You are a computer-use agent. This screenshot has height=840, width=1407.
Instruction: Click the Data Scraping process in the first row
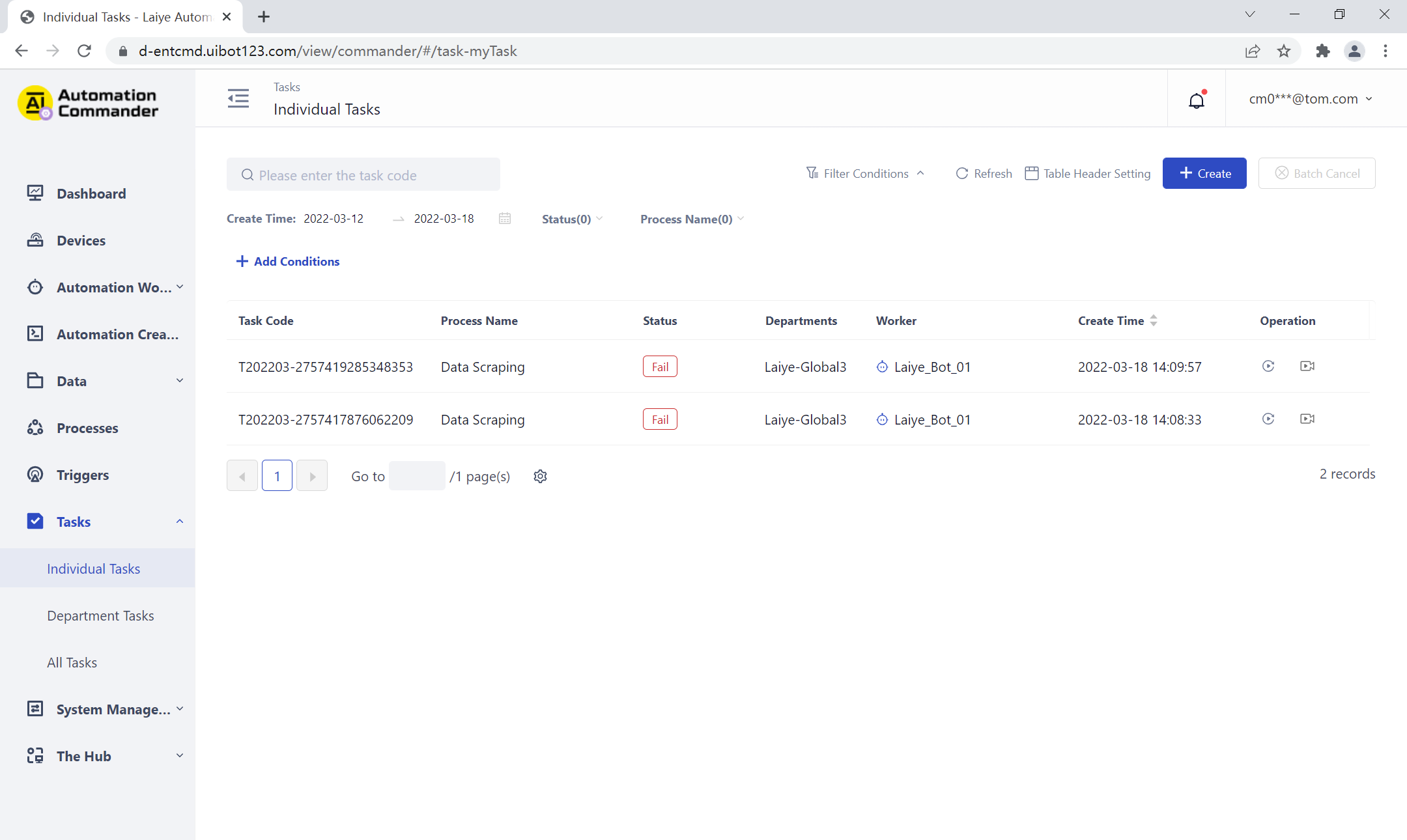point(483,367)
